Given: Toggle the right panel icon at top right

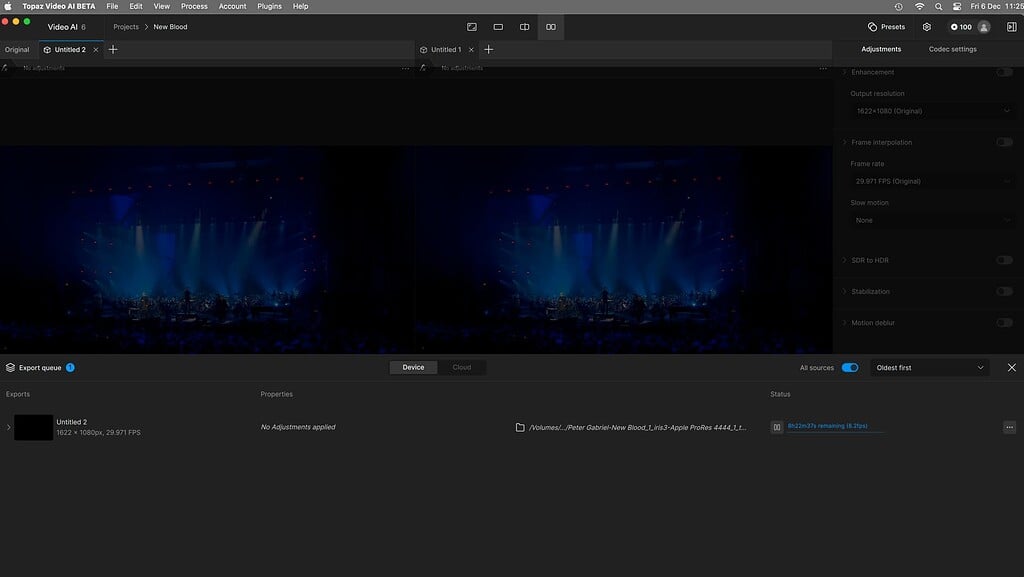Looking at the screenshot, I should pyautogui.click(x=1011, y=27).
